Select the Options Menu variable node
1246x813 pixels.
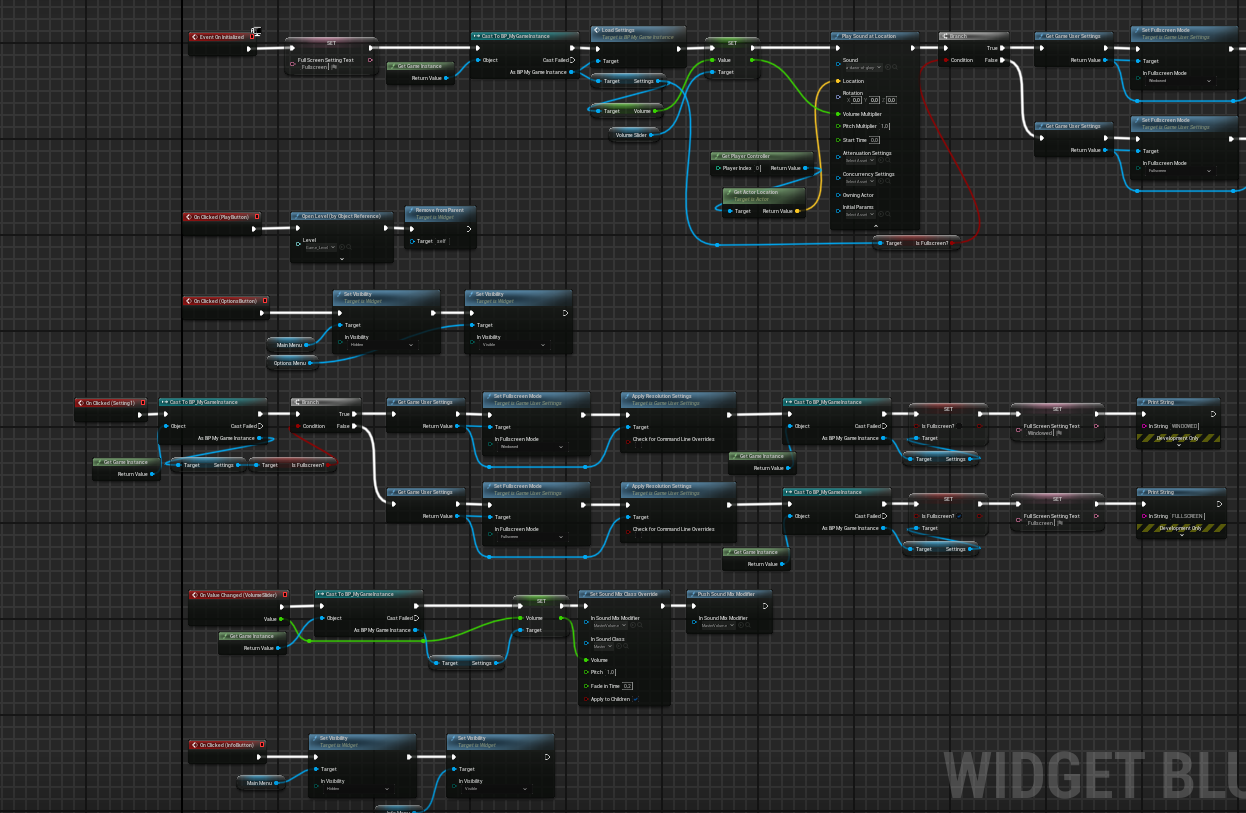[x=290, y=363]
